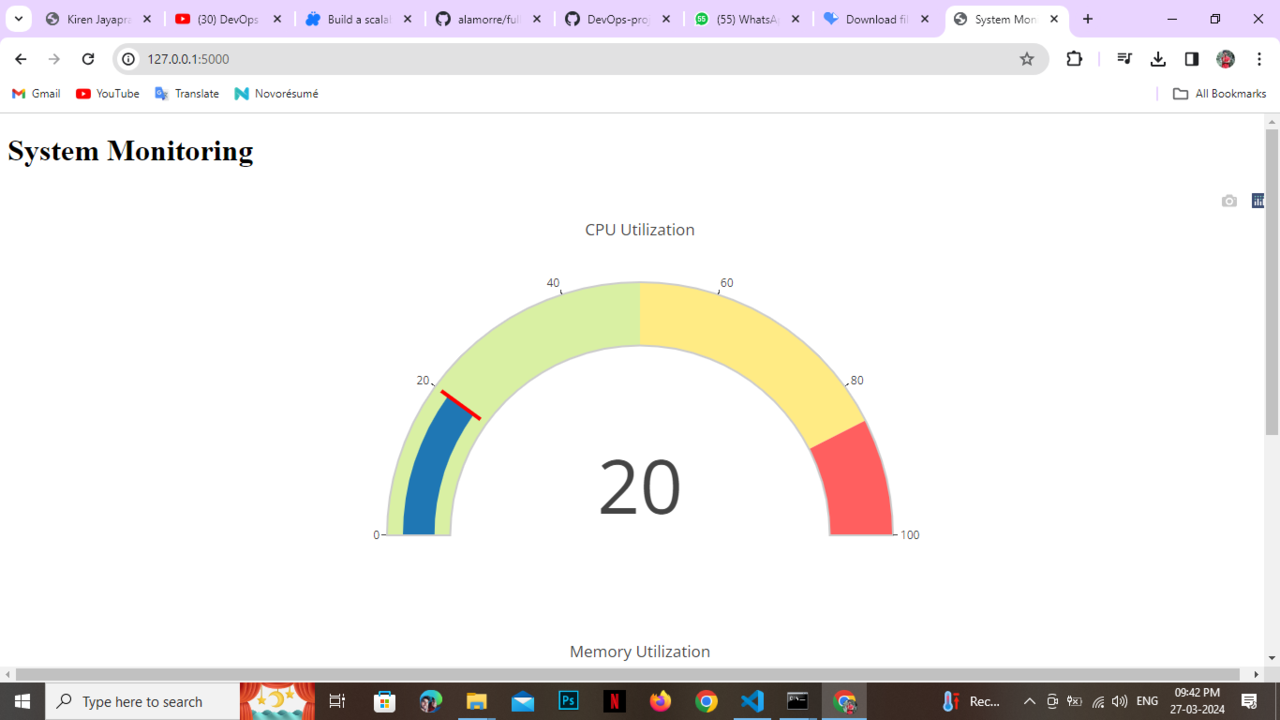Open the Novorésumé bookmark
Image resolution: width=1280 pixels, height=720 pixels.
click(x=276, y=93)
